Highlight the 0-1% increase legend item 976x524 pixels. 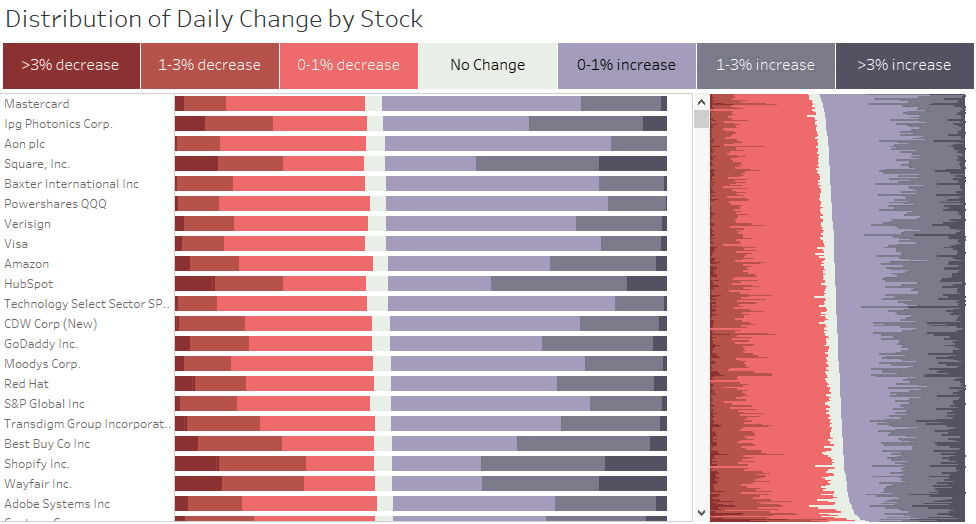coord(626,65)
